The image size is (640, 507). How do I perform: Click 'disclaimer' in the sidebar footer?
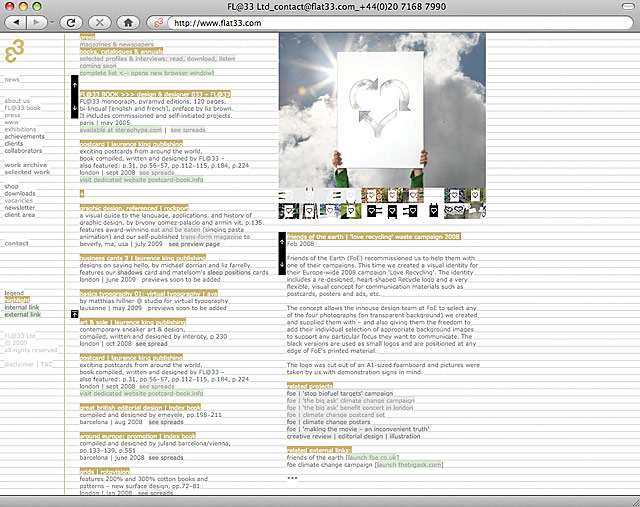click(x=19, y=365)
